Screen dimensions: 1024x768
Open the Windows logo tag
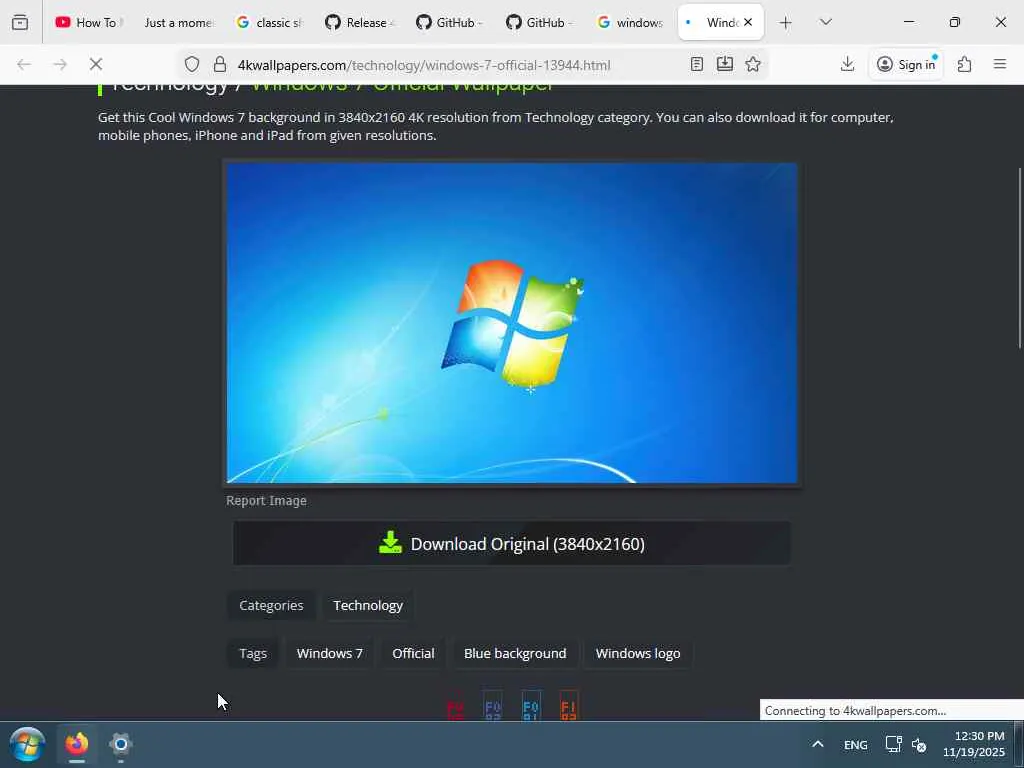[x=638, y=653]
